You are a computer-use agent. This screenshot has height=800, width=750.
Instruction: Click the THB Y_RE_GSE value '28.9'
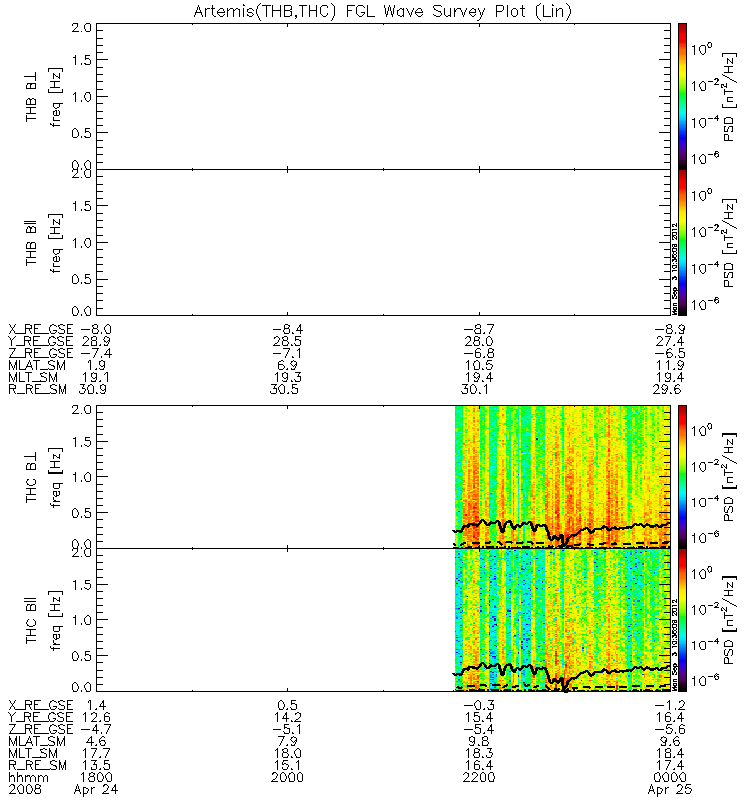click(x=96, y=341)
